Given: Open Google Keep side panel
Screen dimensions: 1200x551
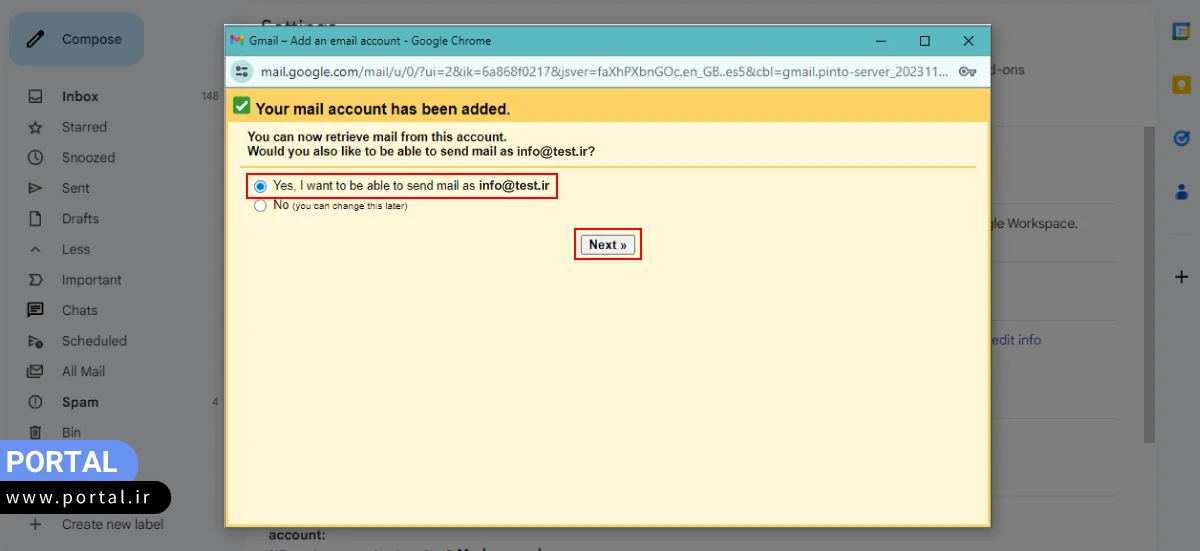Looking at the screenshot, I should [1181, 85].
